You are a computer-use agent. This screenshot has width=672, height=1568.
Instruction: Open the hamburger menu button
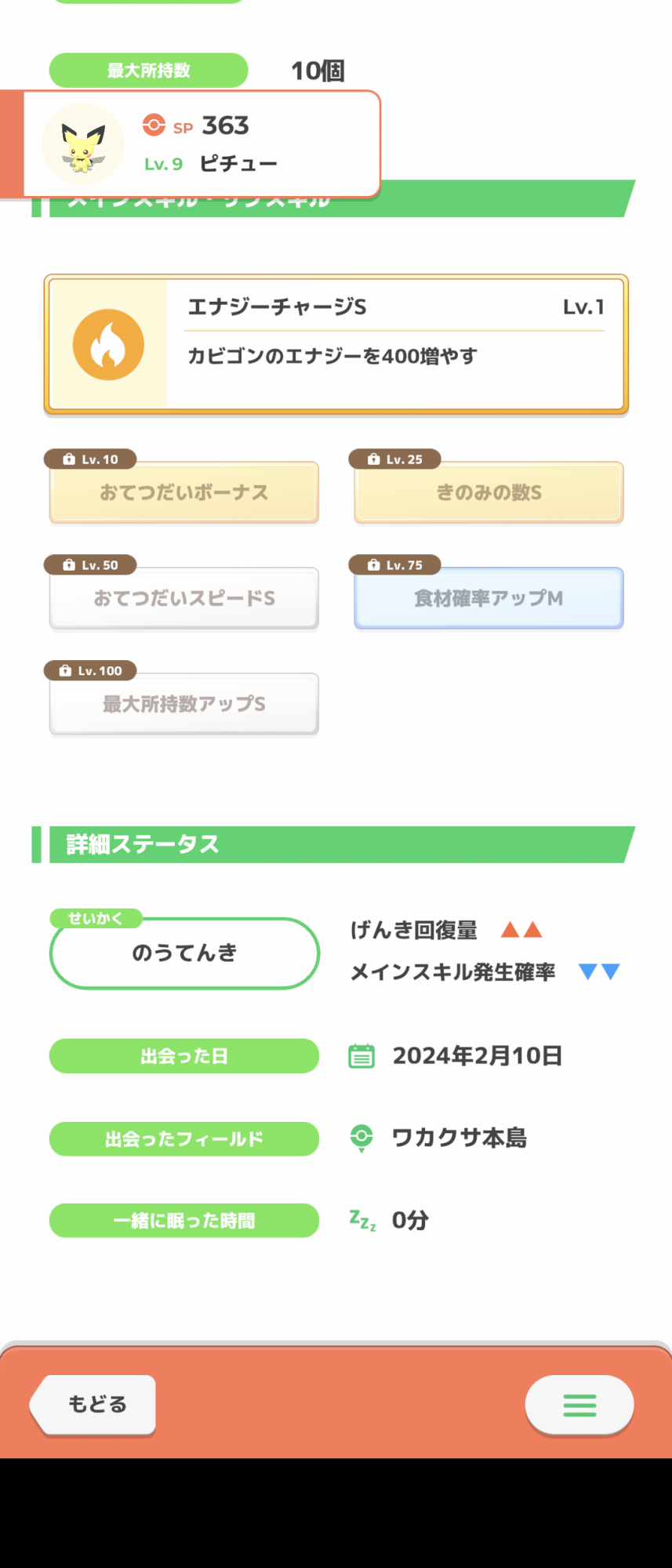pyautogui.click(x=579, y=1405)
